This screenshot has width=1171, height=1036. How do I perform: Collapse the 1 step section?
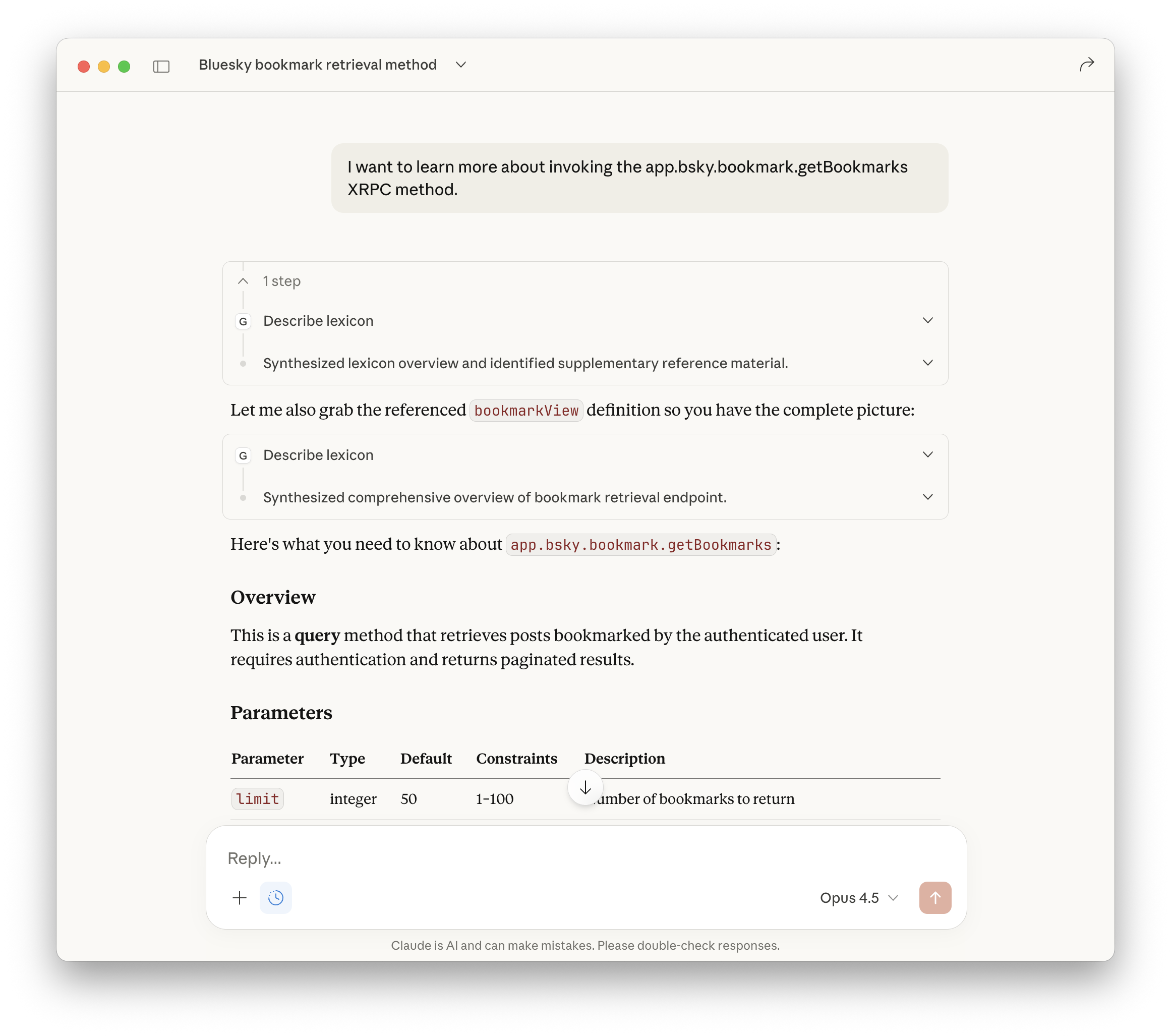tap(243, 281)
